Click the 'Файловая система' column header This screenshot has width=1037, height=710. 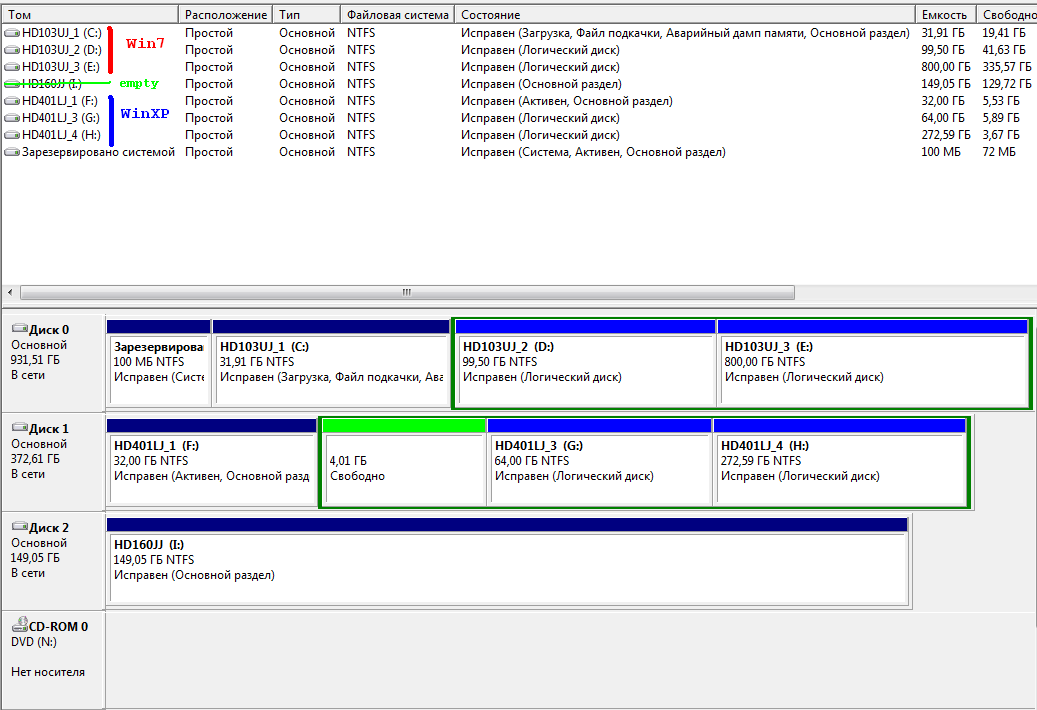click(397, 15)
